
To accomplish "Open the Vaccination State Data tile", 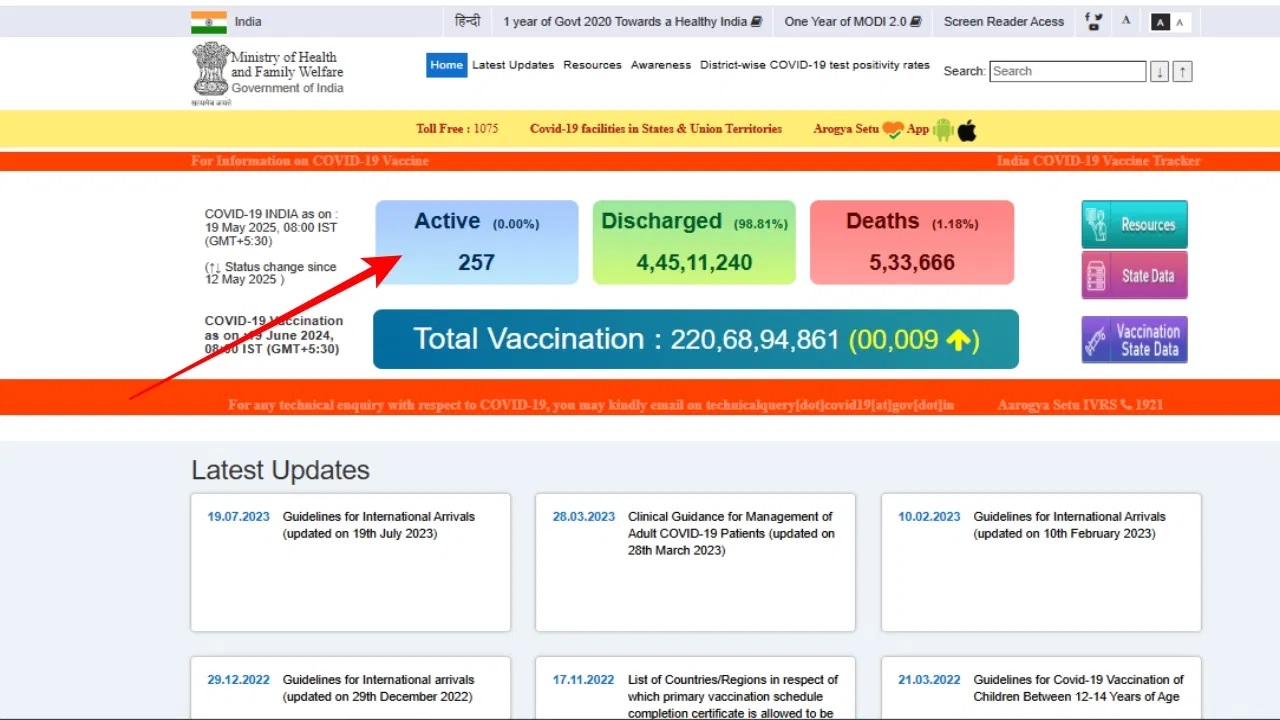I will 1134,339.
